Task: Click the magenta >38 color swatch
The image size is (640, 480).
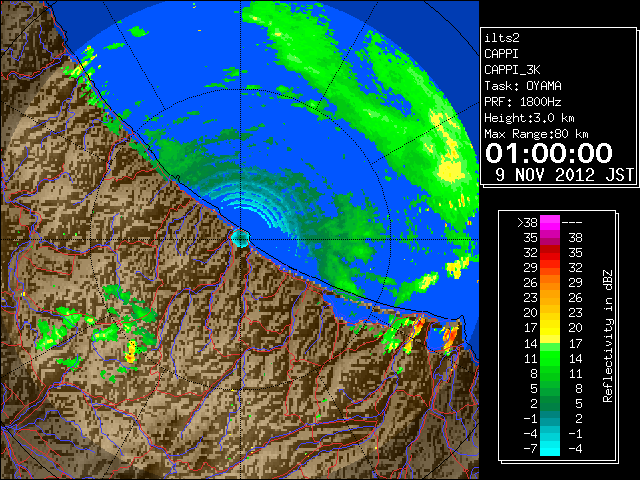Action: pyautogui.click(x=550, y=222)
